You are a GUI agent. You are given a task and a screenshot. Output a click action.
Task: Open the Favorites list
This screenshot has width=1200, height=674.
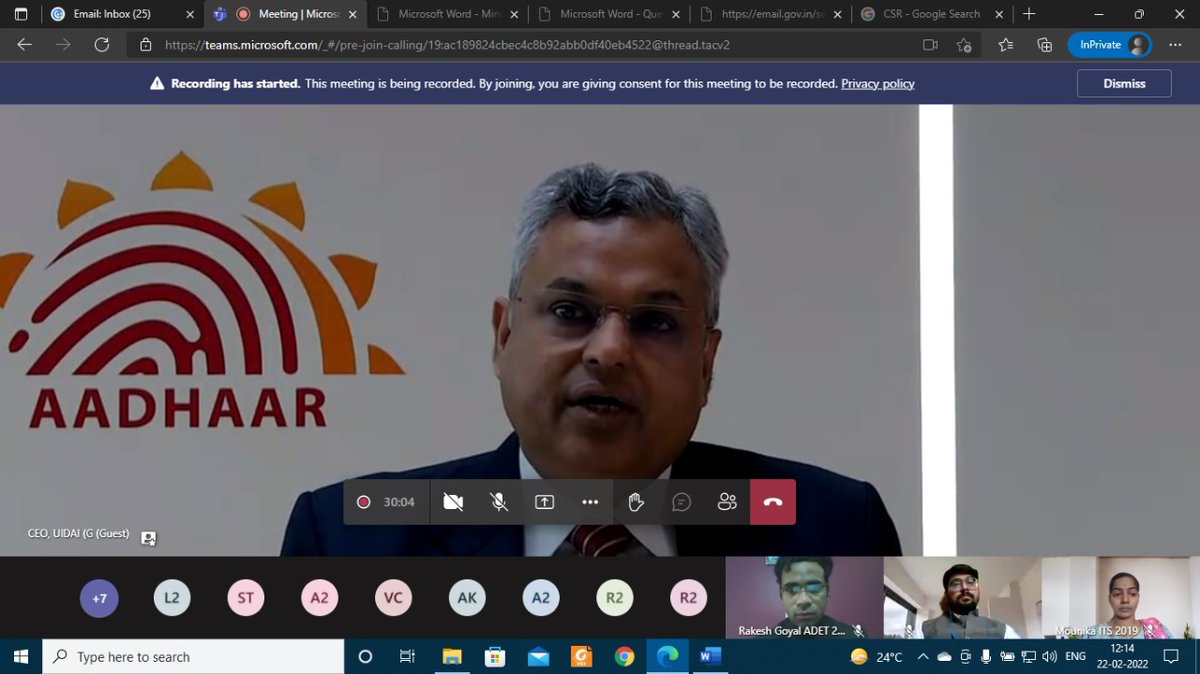click(x=1006, y=45)
